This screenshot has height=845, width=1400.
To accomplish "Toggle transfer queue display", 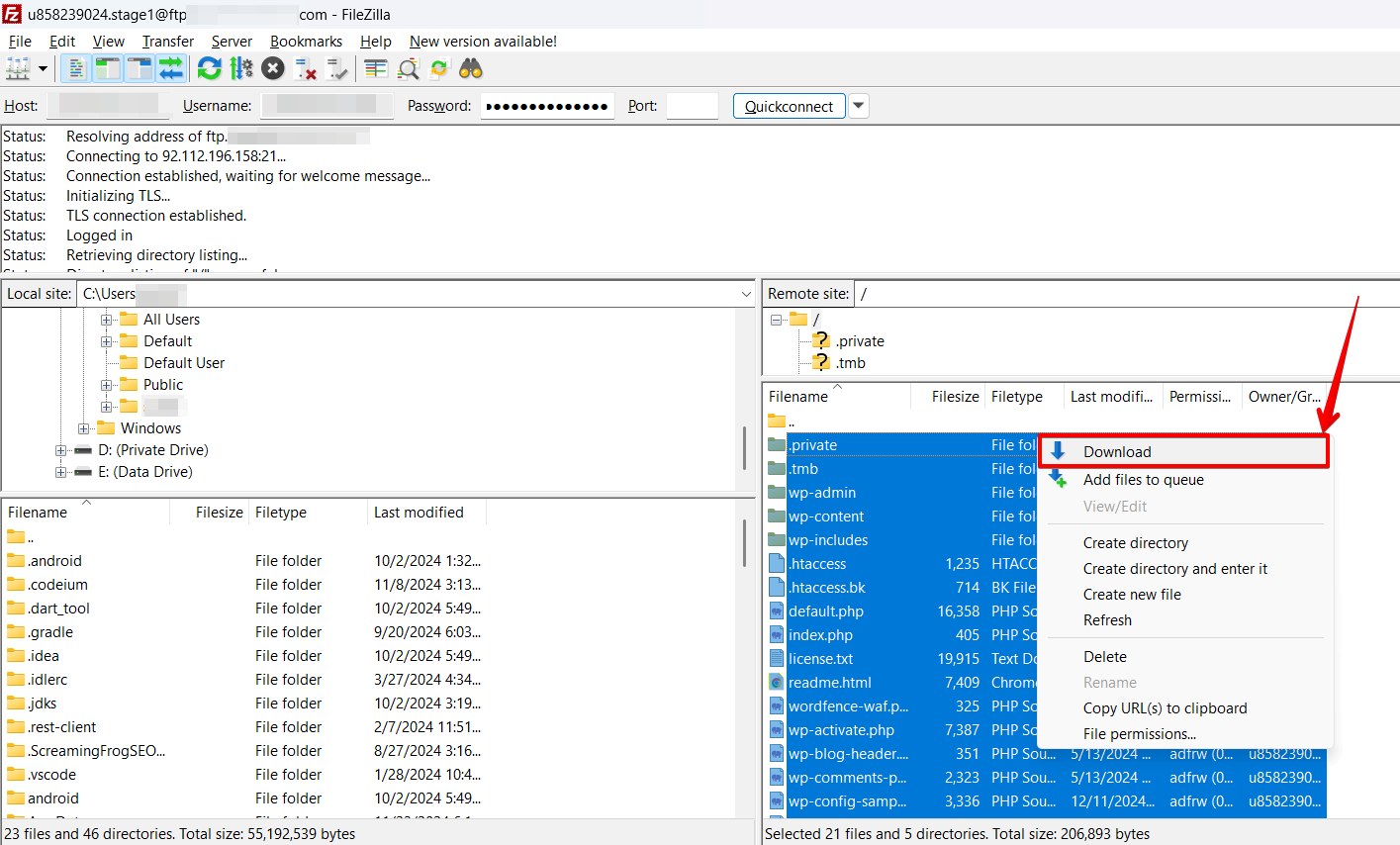I will coord(171,68).
